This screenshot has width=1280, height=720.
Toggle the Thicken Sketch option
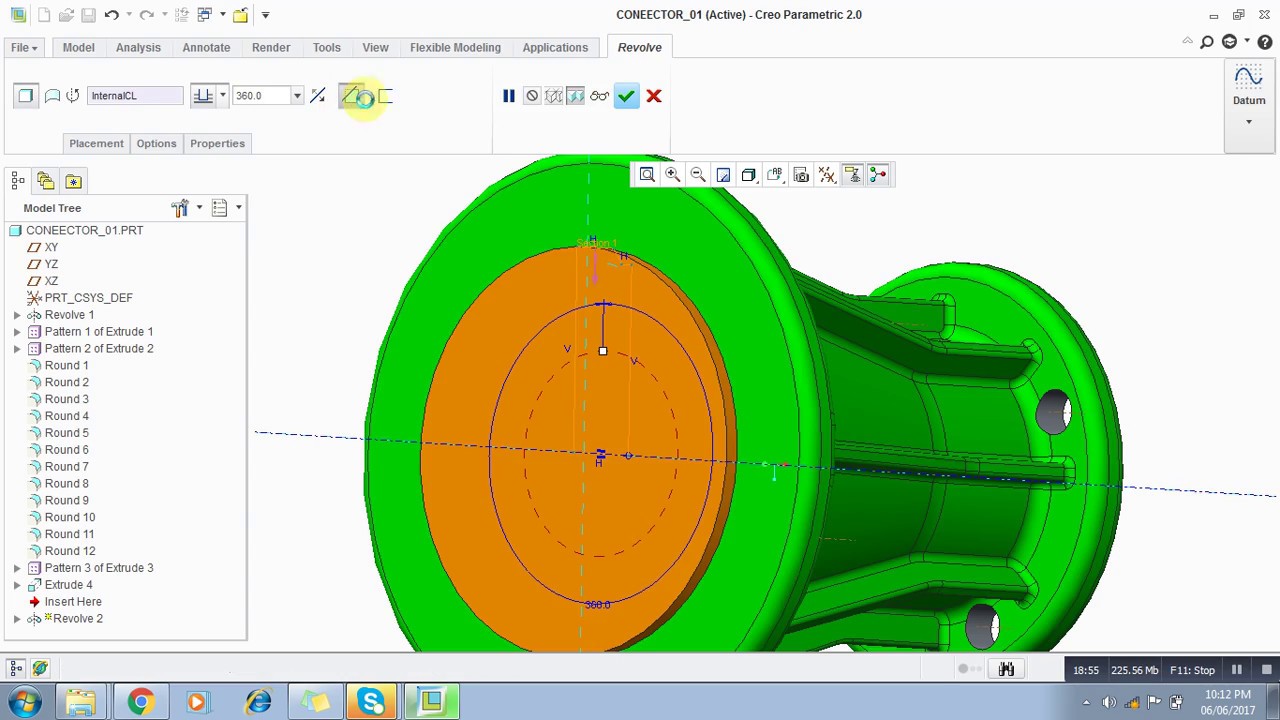tap(385, 96)
